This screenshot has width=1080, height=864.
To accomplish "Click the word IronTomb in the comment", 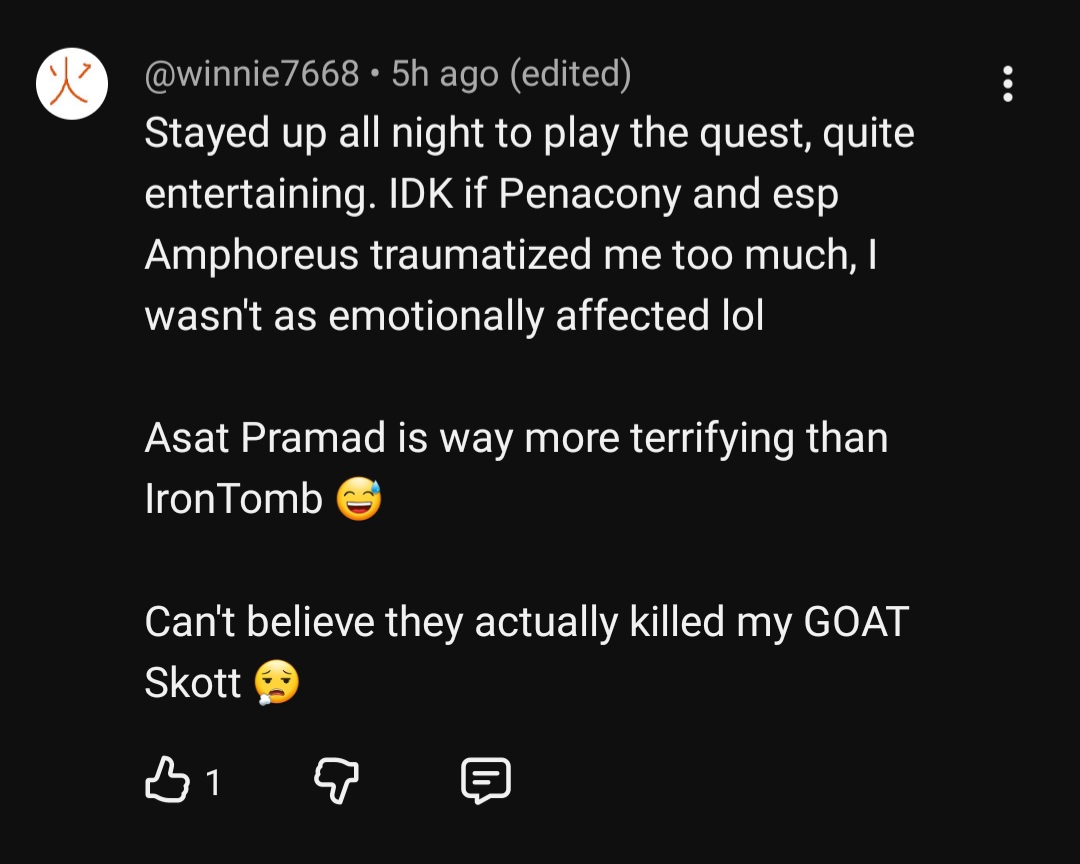I will [x=233, y=499].
